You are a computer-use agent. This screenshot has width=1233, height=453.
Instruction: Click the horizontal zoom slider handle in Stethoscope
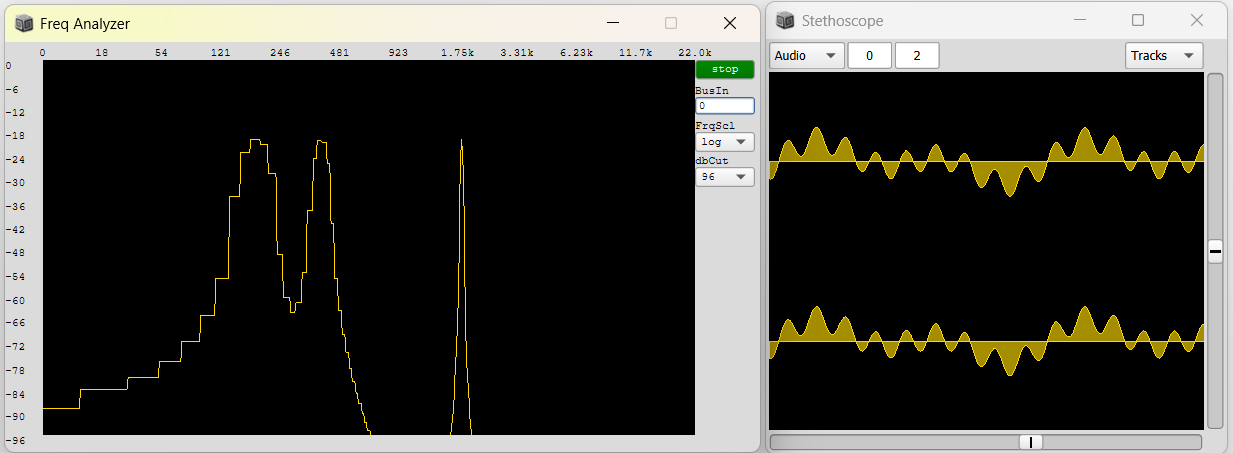pos(1031,442)
